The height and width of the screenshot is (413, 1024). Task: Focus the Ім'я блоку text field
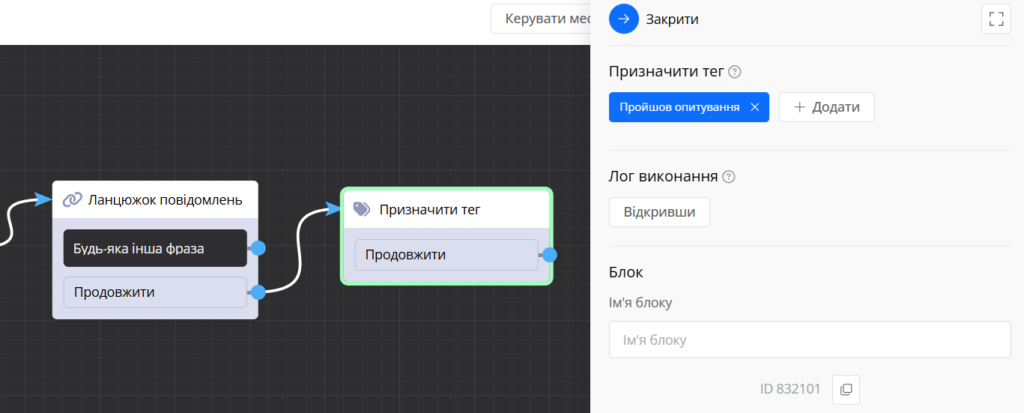(809, 340)
